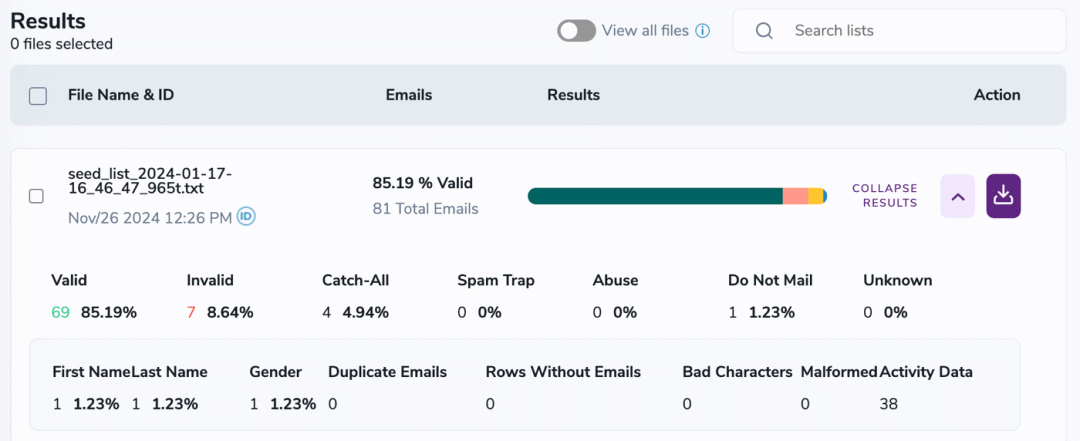Collapse results with the chevron-up button
This screenshot has height=441, width=1080.
(x=957, y=196)
